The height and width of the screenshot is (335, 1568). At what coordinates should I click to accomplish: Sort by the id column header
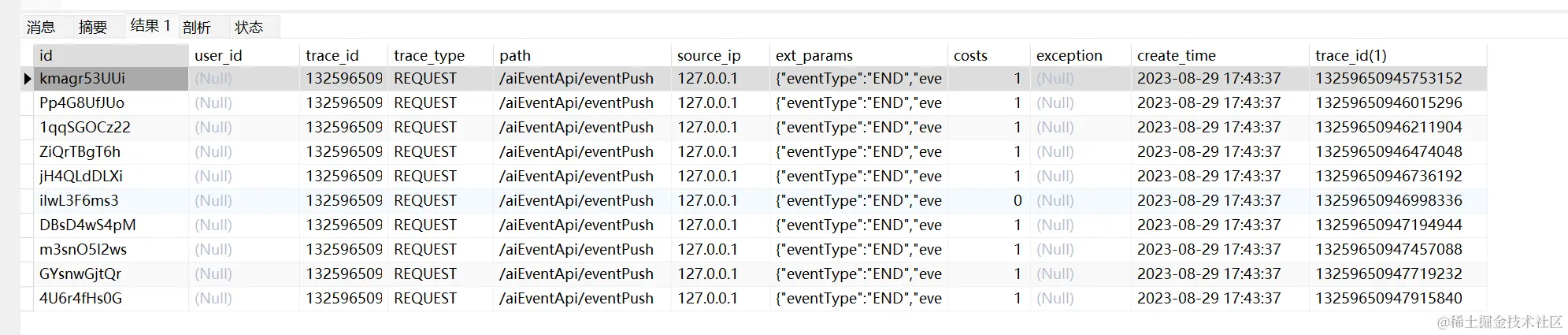click(111, 55)
